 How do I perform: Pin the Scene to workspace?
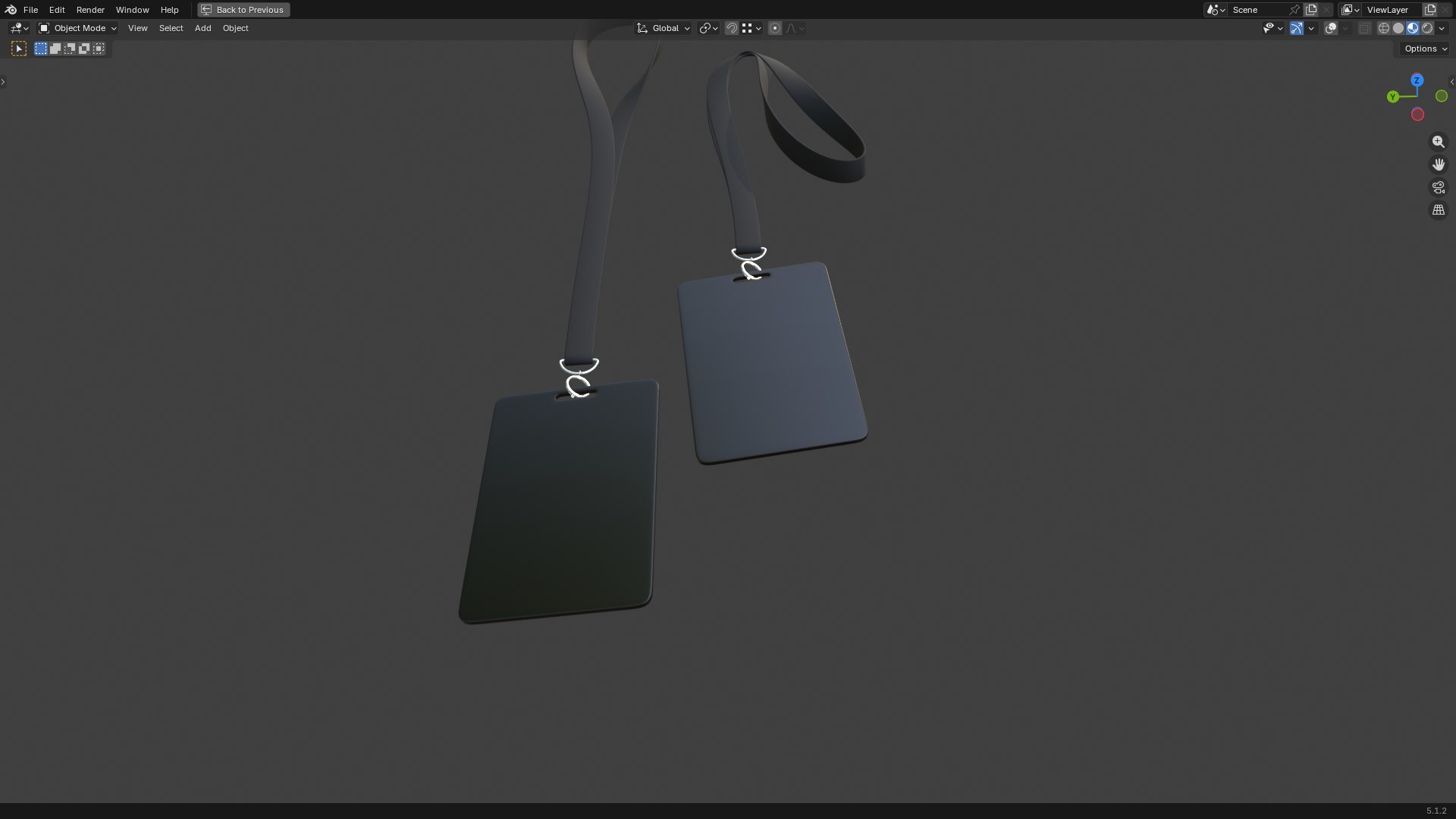(x=1294, y=10)
